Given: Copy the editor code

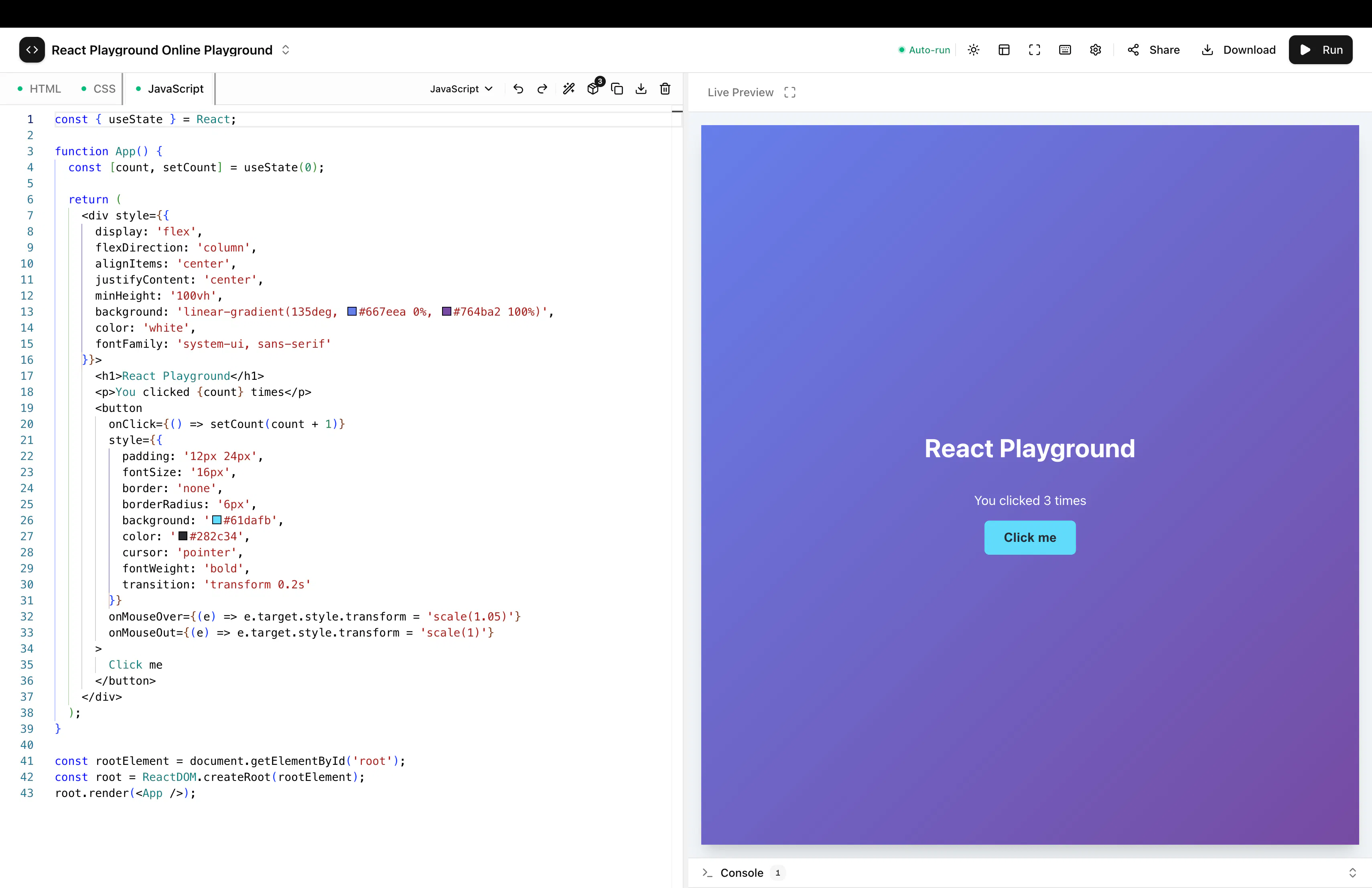Looking at the screenshot, I should (x=617, y=89).
